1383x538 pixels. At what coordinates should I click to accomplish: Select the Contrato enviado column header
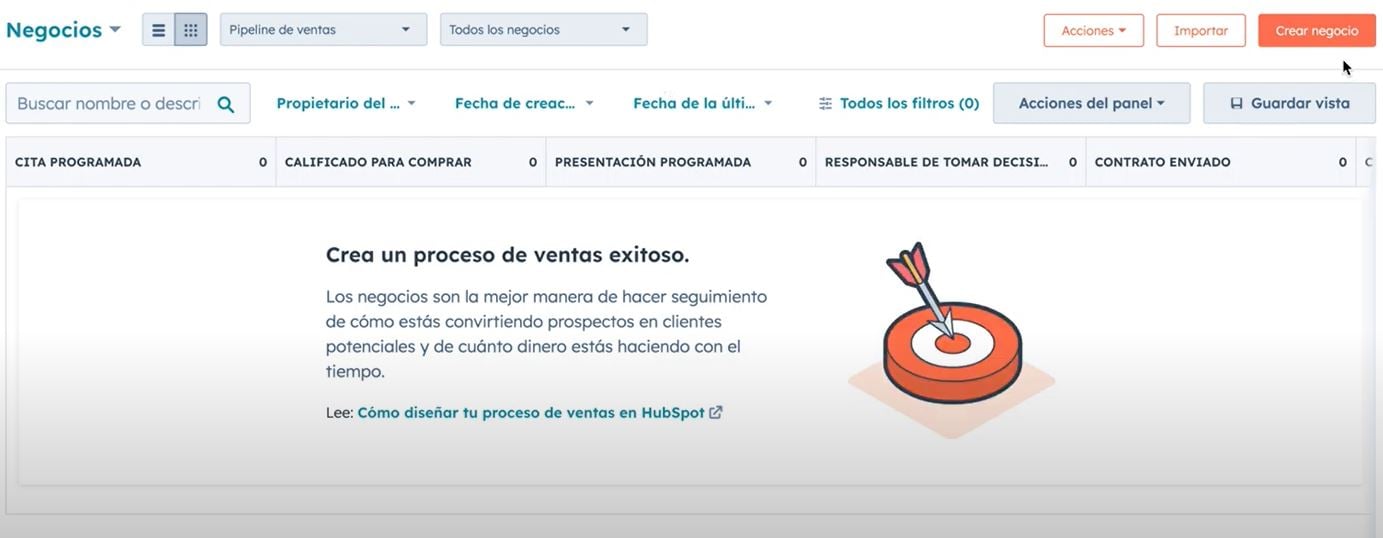(x=1221, y=162)
